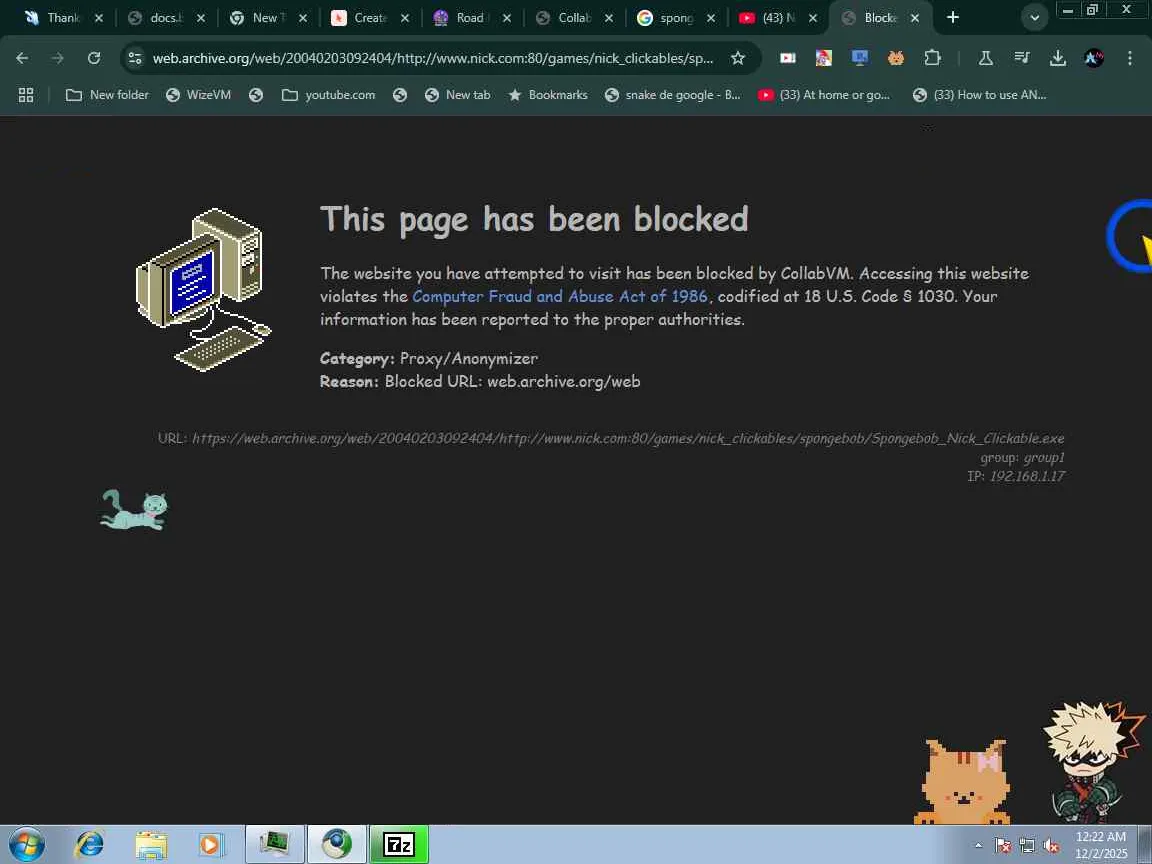The height and width of the screenshot is (864, 1152).
Task: Open Windows Explorer from taskbar
Action: tap(151, 844)
